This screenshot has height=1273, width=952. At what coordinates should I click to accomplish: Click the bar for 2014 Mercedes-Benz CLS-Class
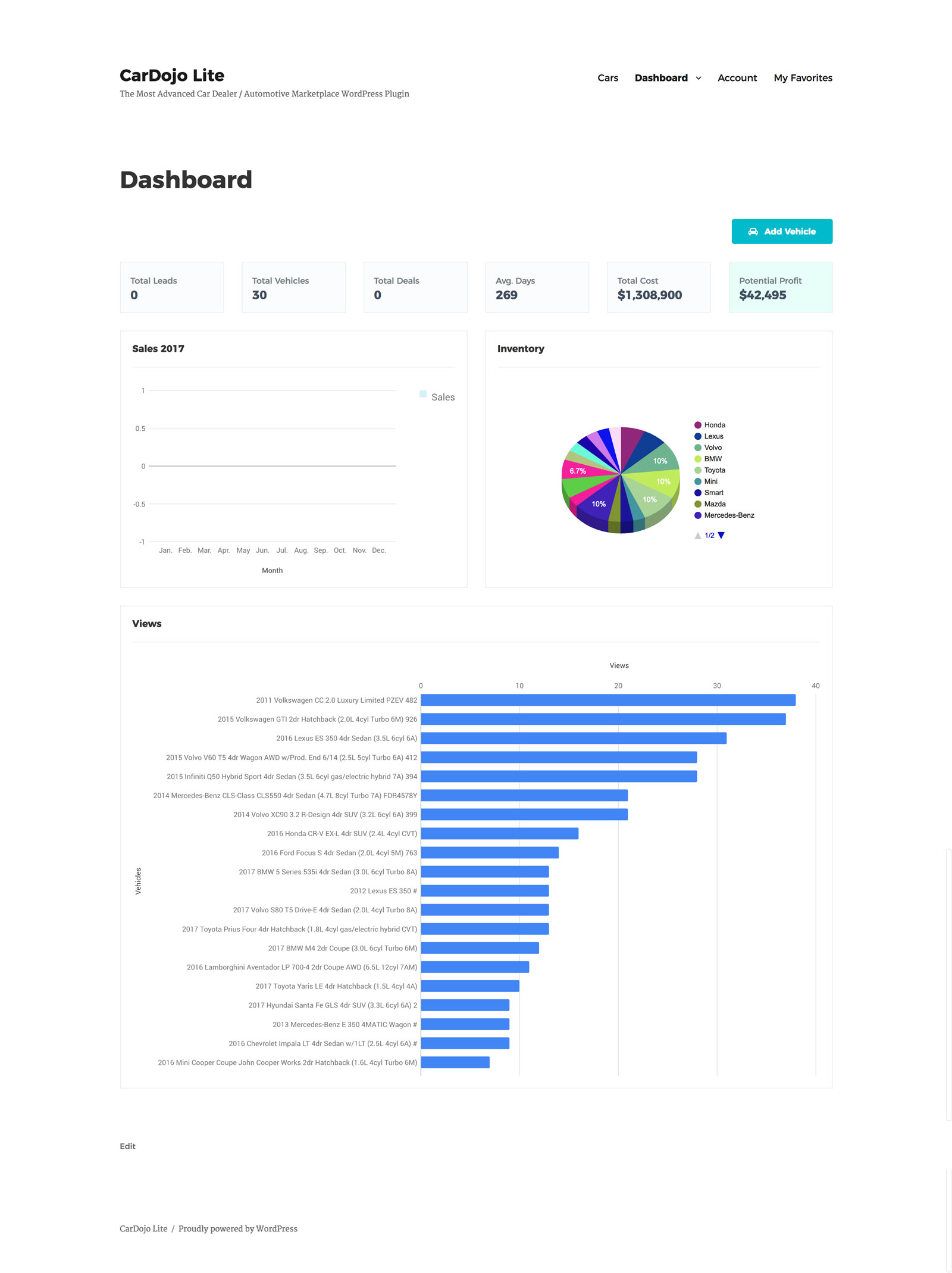(524, 795)
